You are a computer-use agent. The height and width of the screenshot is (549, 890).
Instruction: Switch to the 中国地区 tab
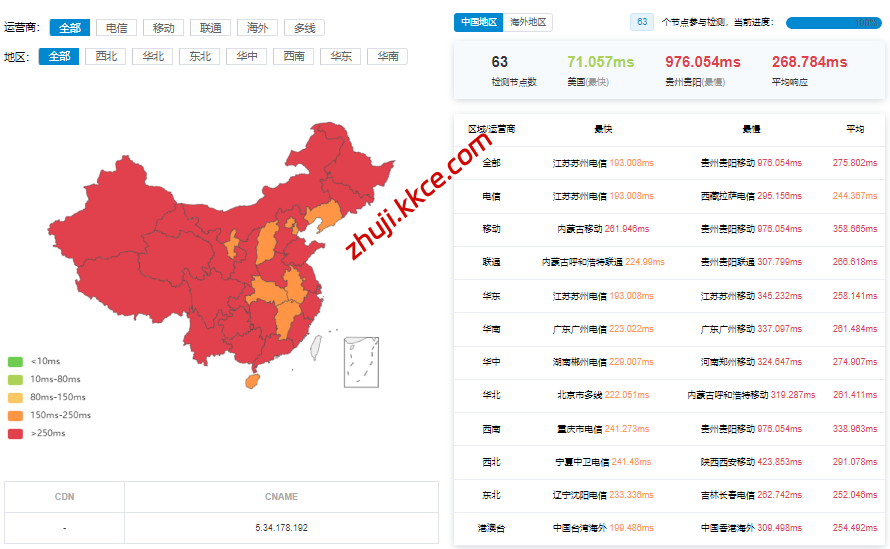pos(479,22)
